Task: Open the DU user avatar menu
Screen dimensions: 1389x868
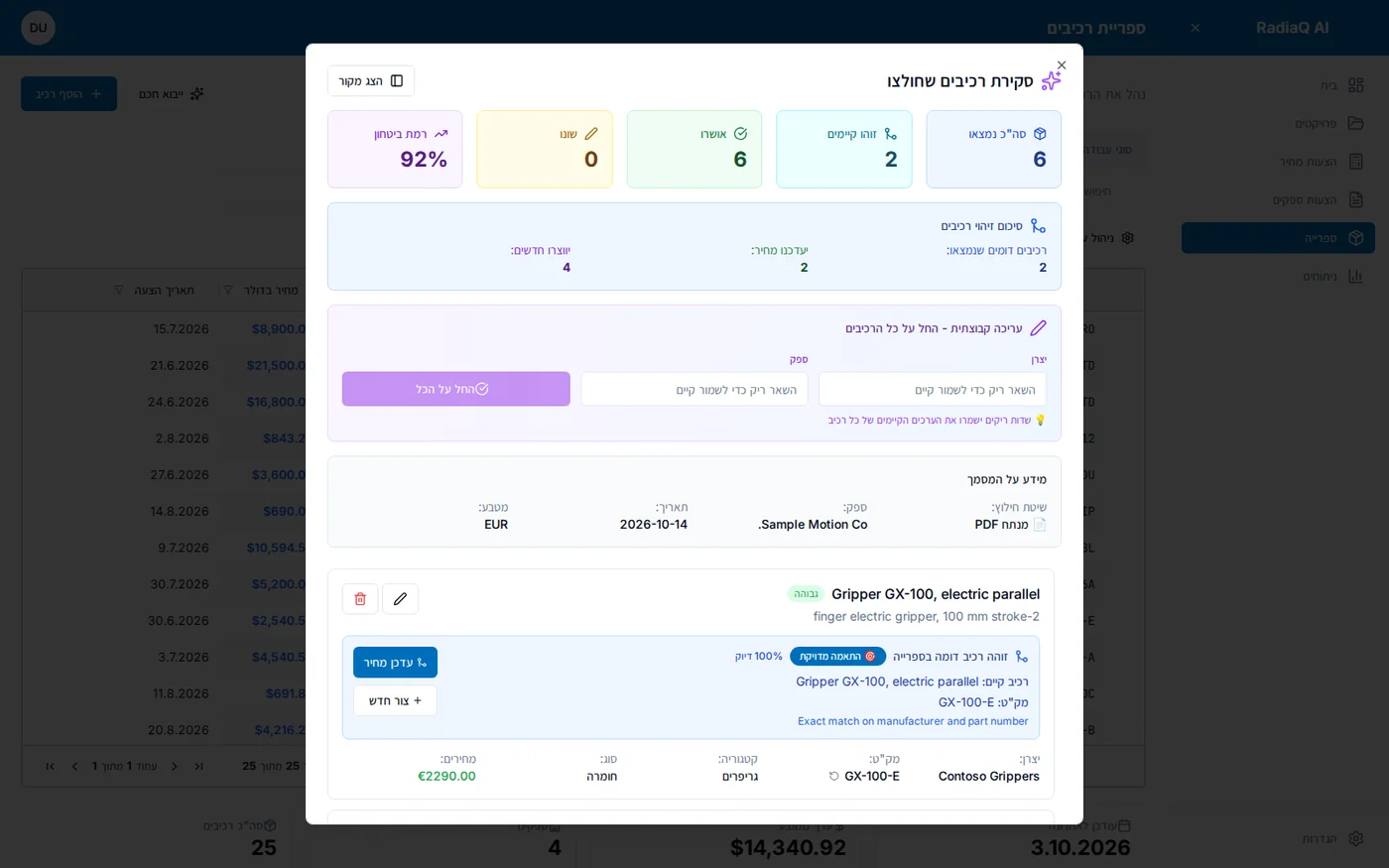Action: click(38, 28)
